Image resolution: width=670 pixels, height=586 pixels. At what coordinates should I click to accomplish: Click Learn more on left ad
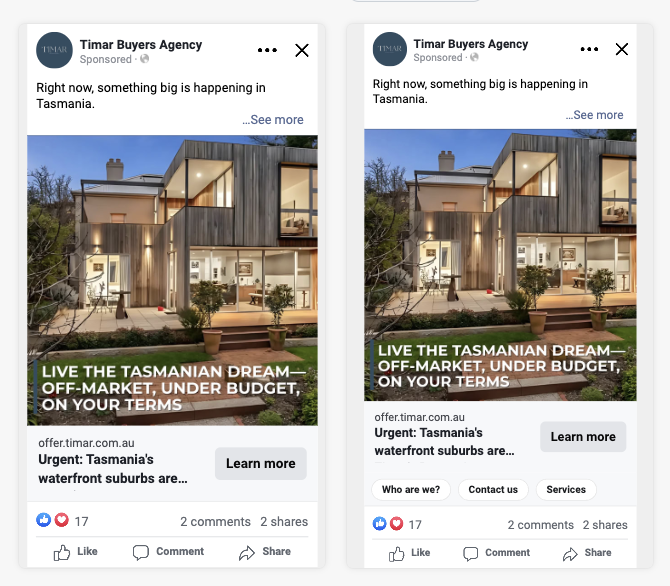261,464
